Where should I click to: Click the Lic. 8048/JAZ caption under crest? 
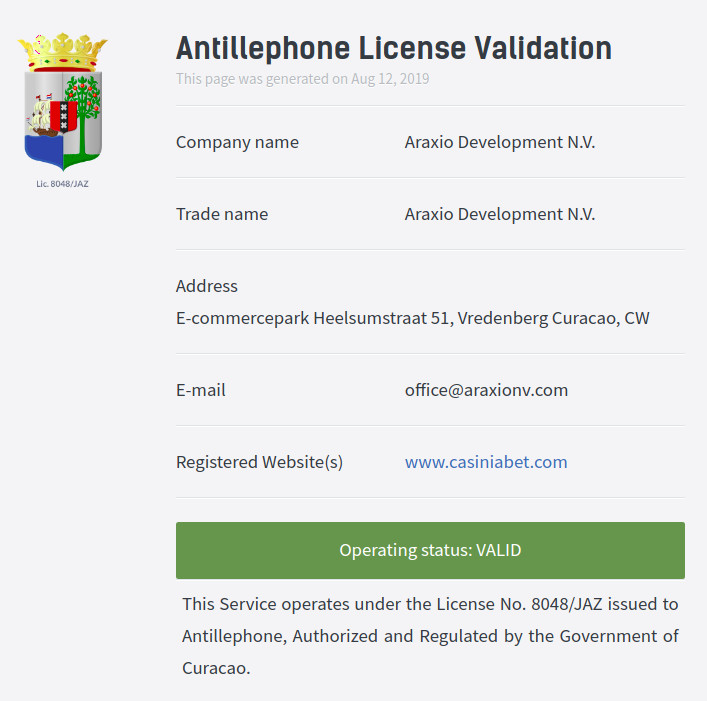tap(62, 184)
